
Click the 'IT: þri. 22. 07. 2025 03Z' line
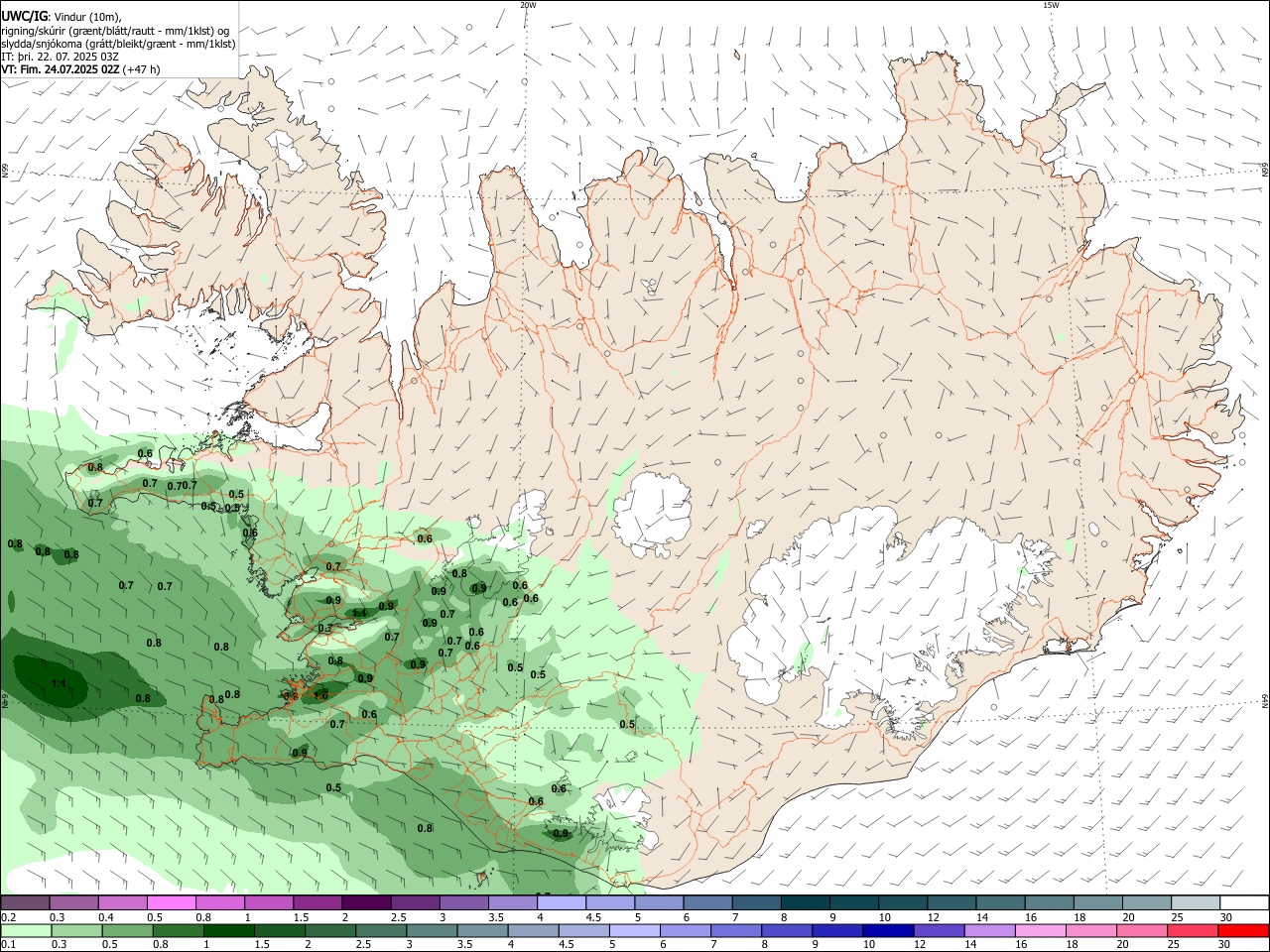coord(61,57)
